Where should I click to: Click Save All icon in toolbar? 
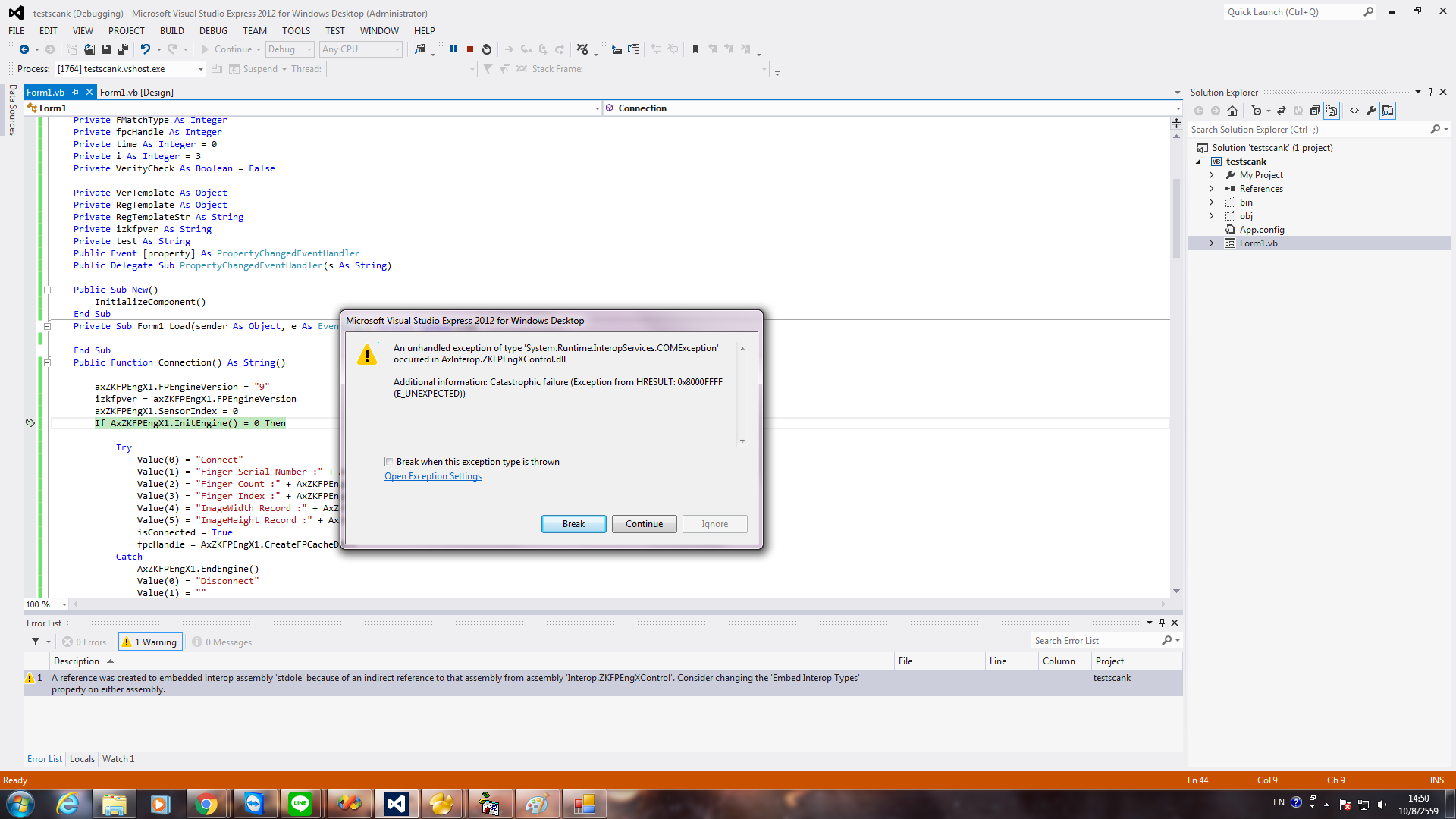coord(122,49)
